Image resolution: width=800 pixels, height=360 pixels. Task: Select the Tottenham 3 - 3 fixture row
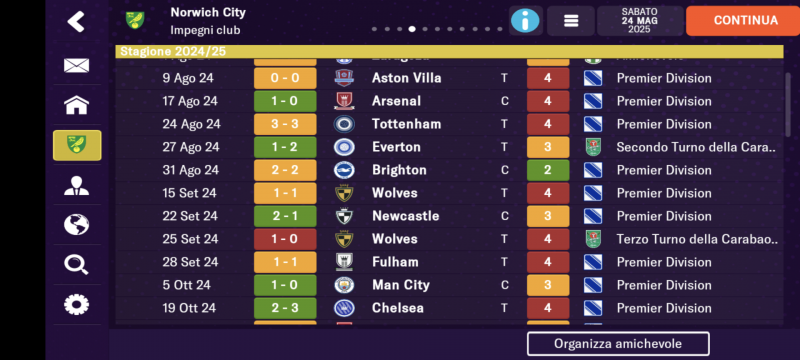point(449,124)
